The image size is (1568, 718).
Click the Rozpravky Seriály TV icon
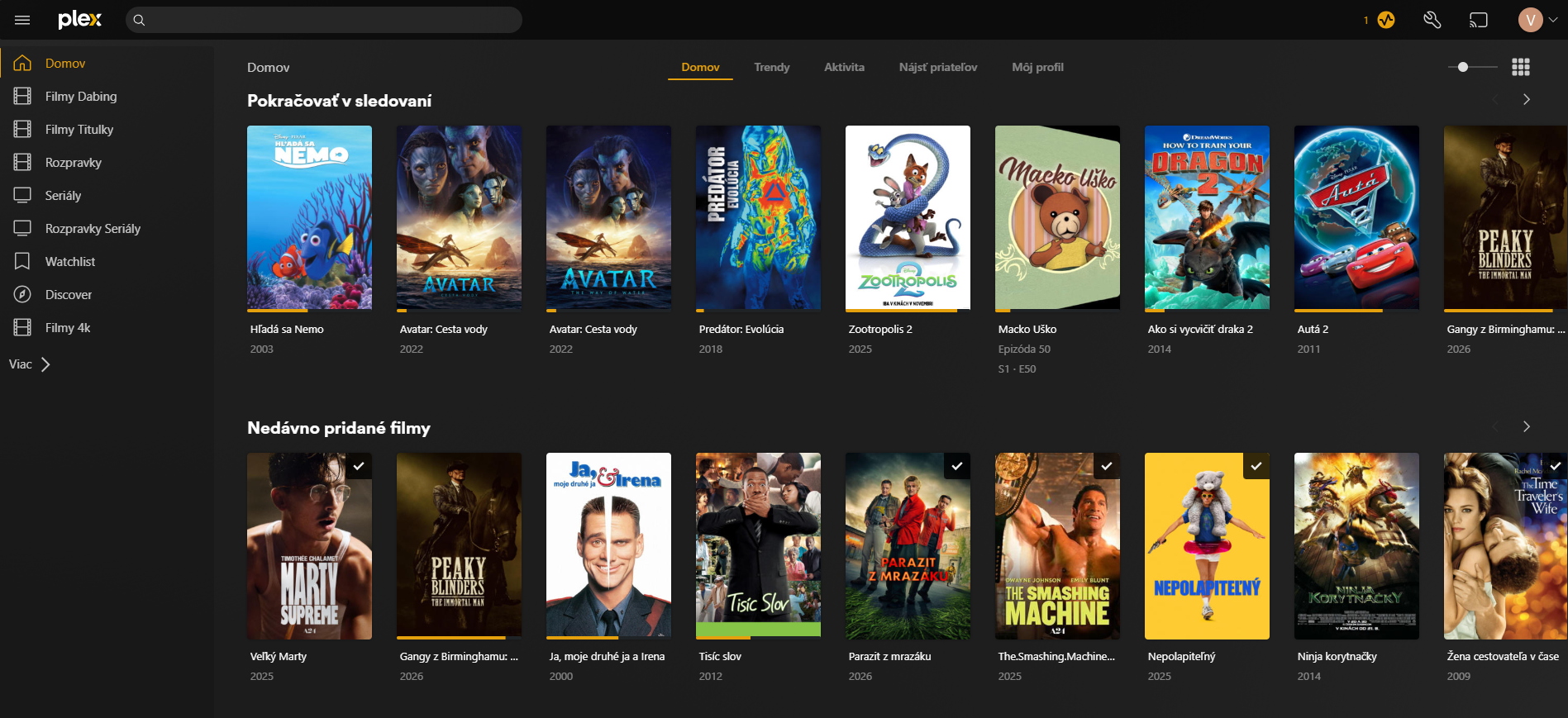[22, 228]
